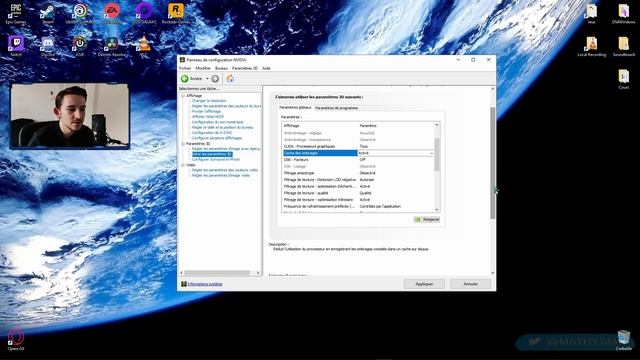Screen dimensions: 640x360
Task: Select Gérer les paramètres 3D task
Action: (x=212, y=154)
